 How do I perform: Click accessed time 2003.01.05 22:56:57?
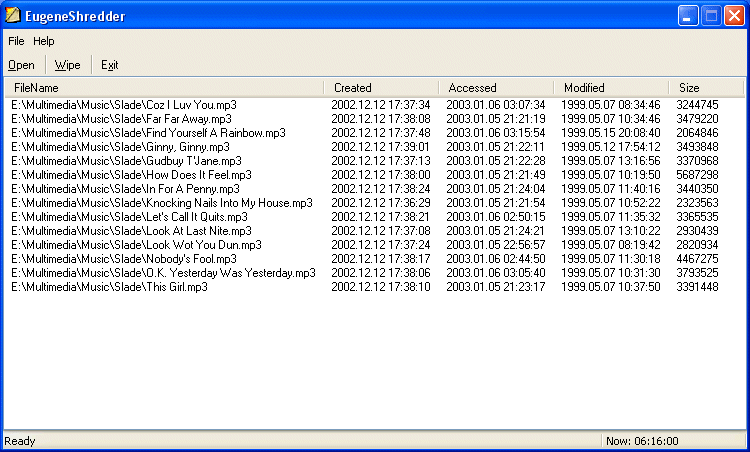coord(496,245)
